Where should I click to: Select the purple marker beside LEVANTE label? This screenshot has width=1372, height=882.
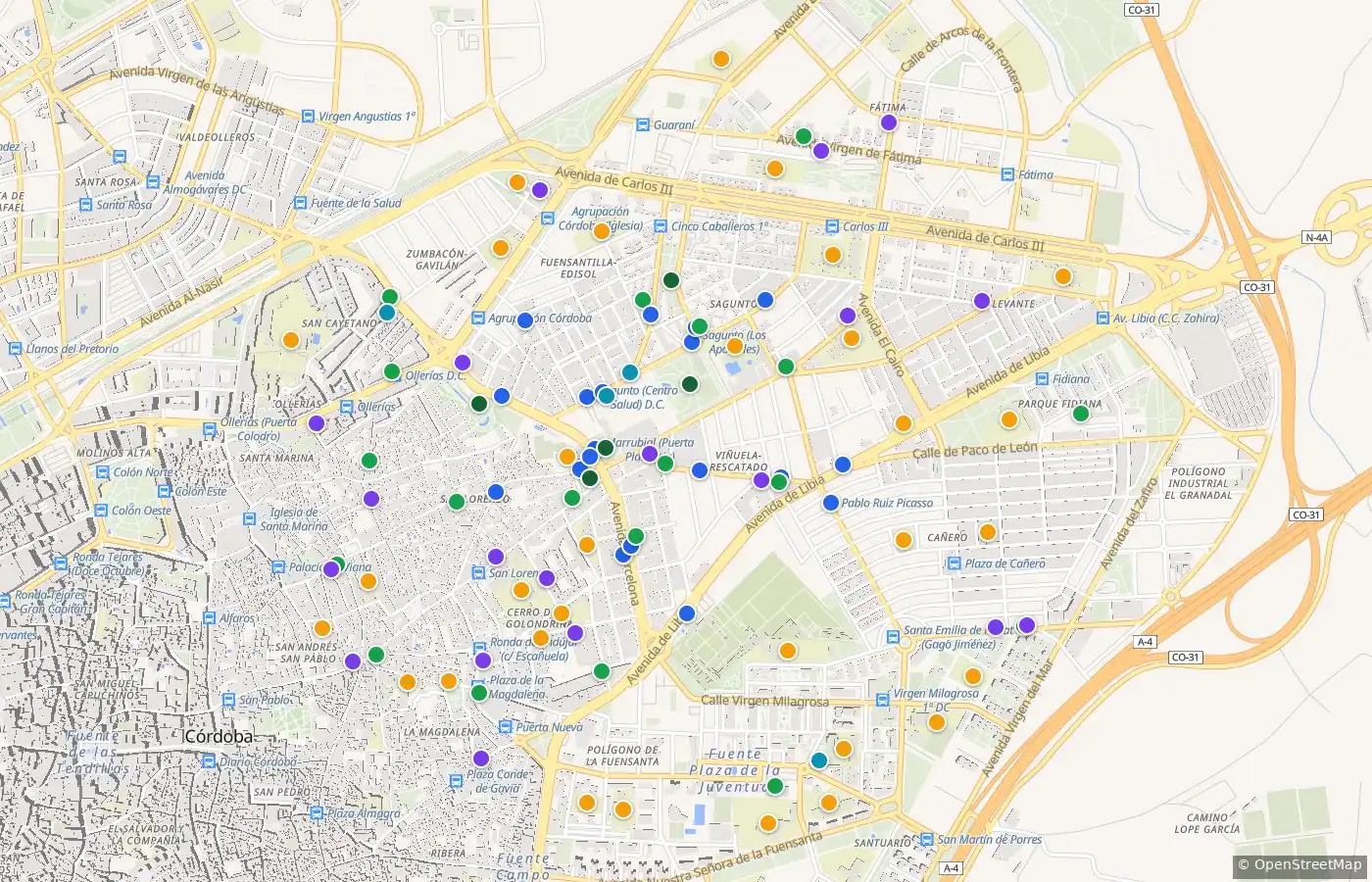tap(982, 301)
